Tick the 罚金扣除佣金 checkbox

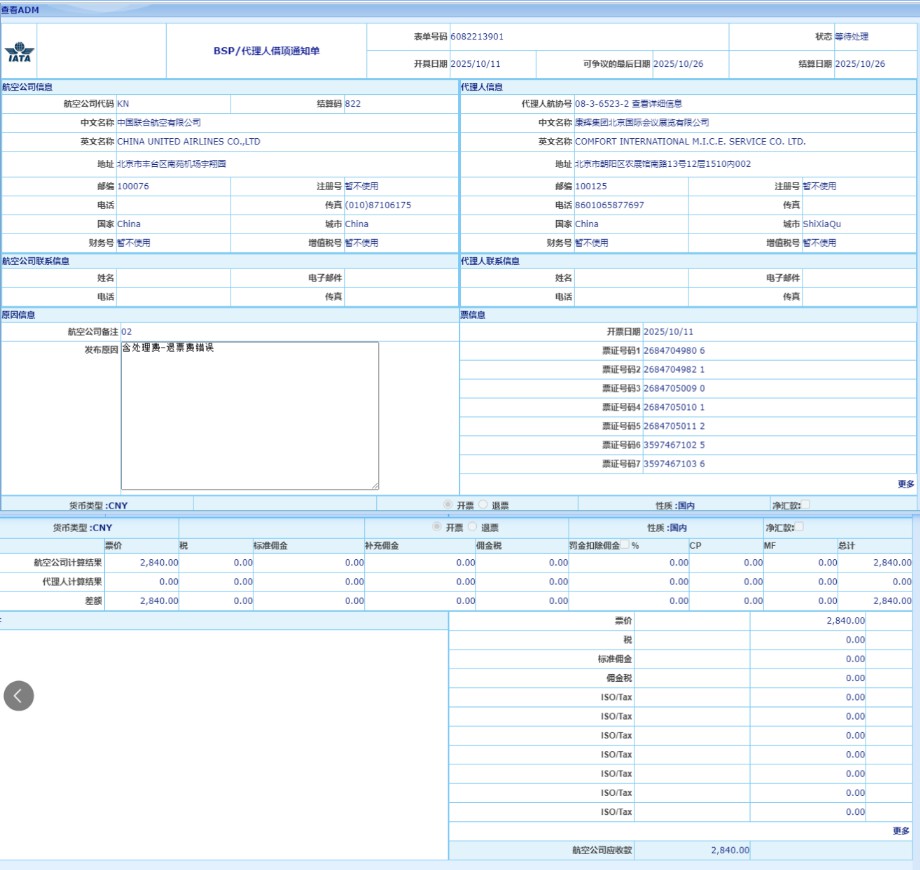[x=626, y=546]
